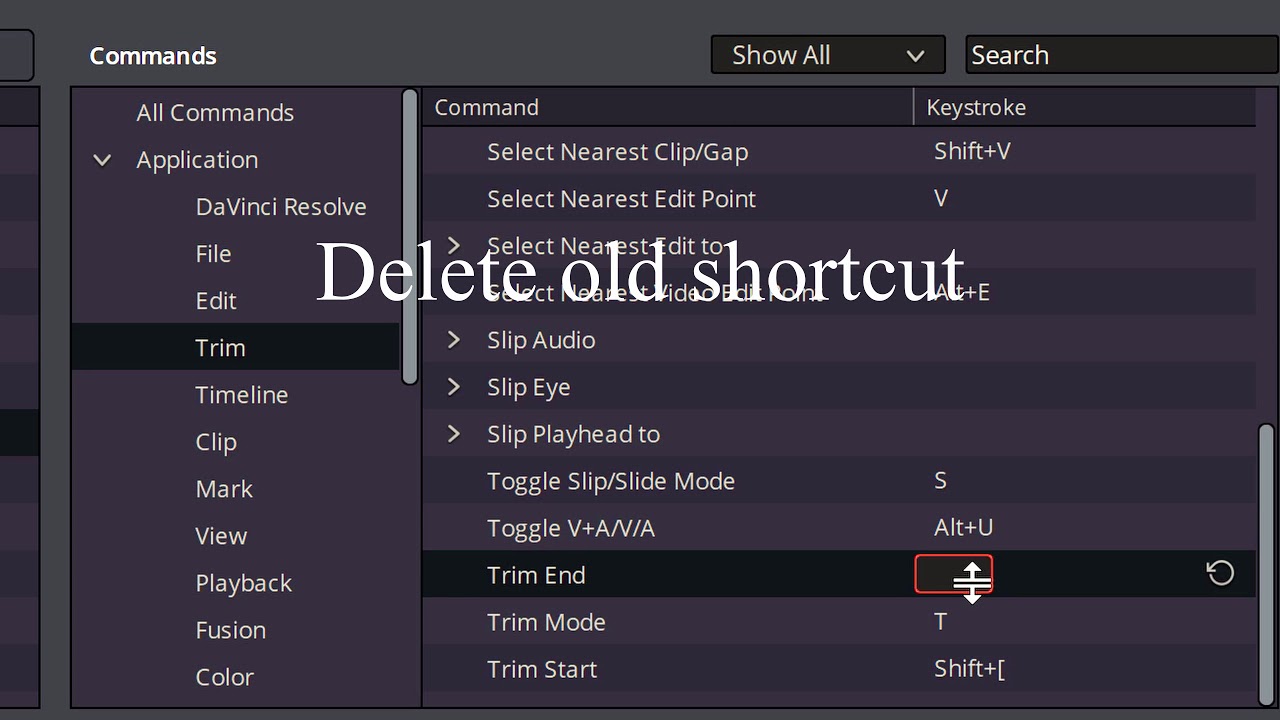Viewport: 1280px width, 720px height.
Task: Click the Command column header
Action: point(487,107)
